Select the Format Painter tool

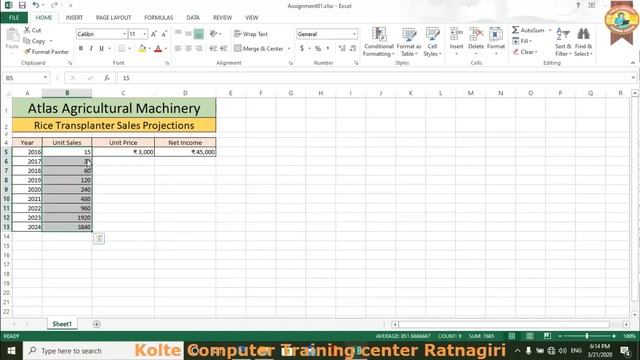(46, 52)
